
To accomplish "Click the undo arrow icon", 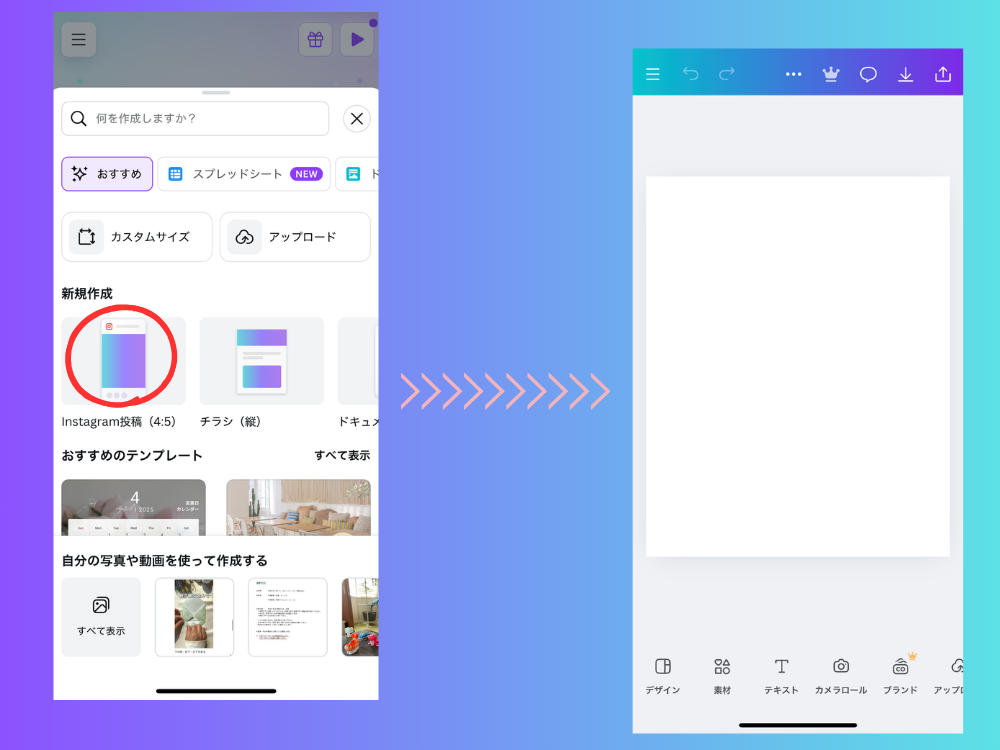I will [690, 74].
